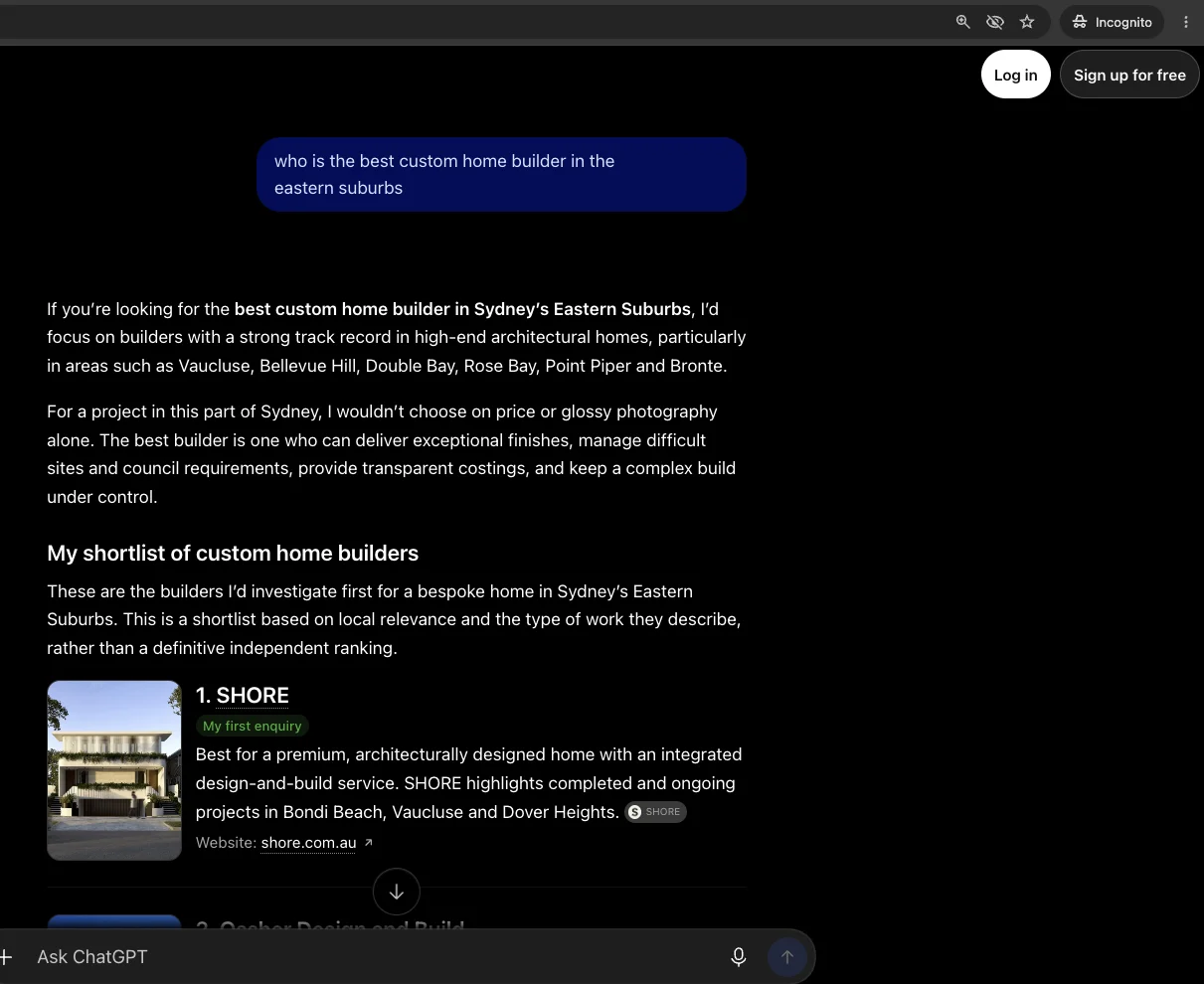Visit the shore.com.au website link

308,843
